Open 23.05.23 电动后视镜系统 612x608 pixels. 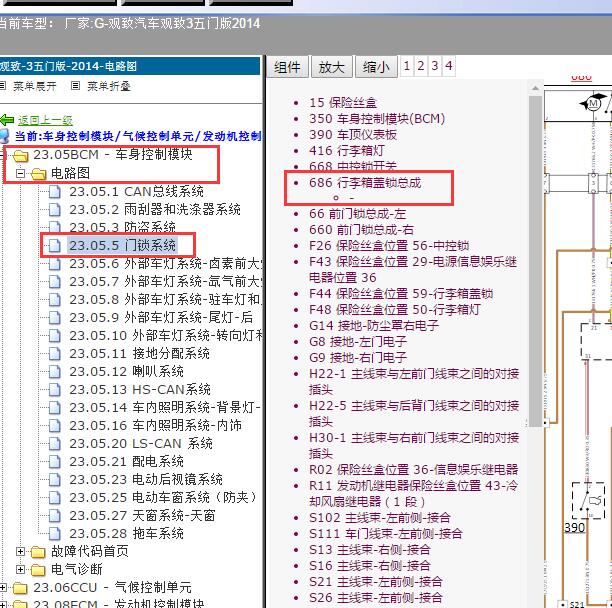point(146,479)
